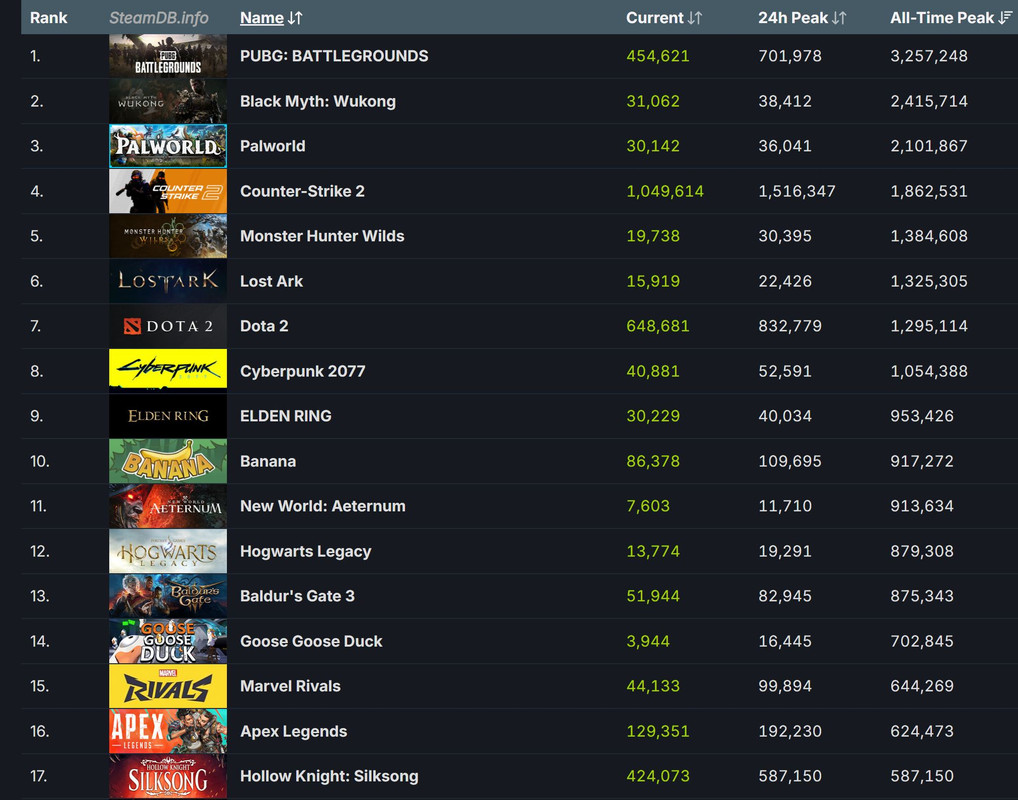Open the Marvel Rivals name link
Image resolution: width=1018 pixels, height=800 pixels.
290,686
